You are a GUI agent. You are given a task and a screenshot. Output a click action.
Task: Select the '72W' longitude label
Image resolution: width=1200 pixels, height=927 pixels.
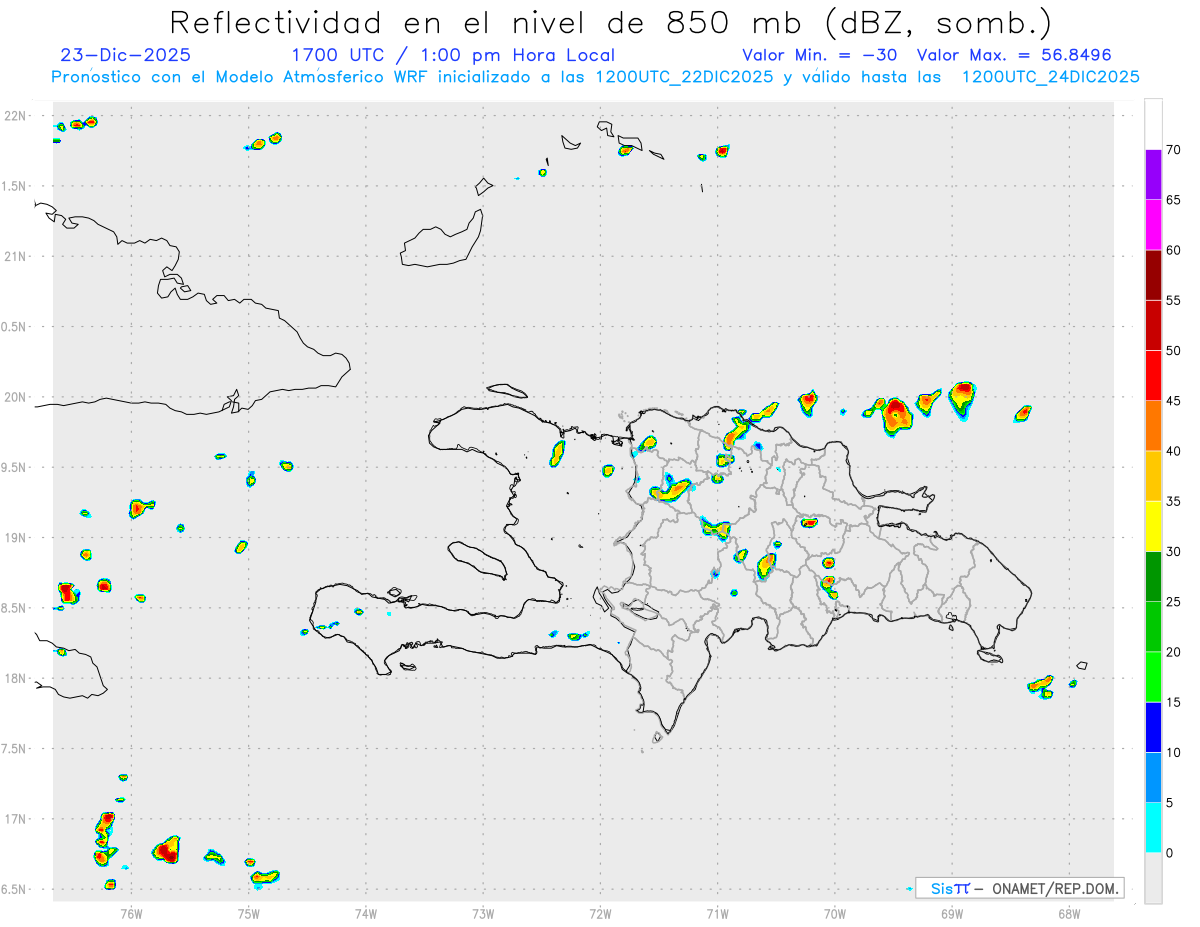600,913
